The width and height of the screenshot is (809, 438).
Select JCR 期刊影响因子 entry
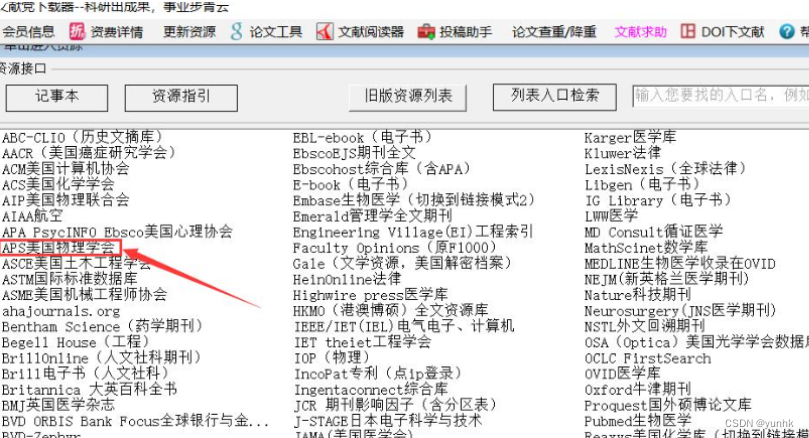tap(395, 405)
